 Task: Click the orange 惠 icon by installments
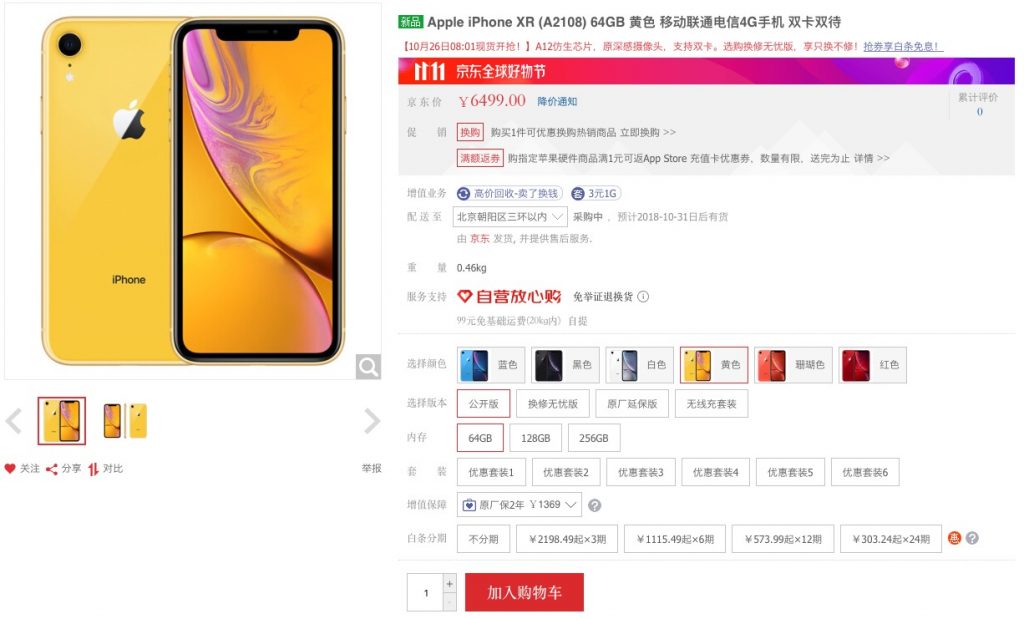pyautogui.click(x=954, y=538)
